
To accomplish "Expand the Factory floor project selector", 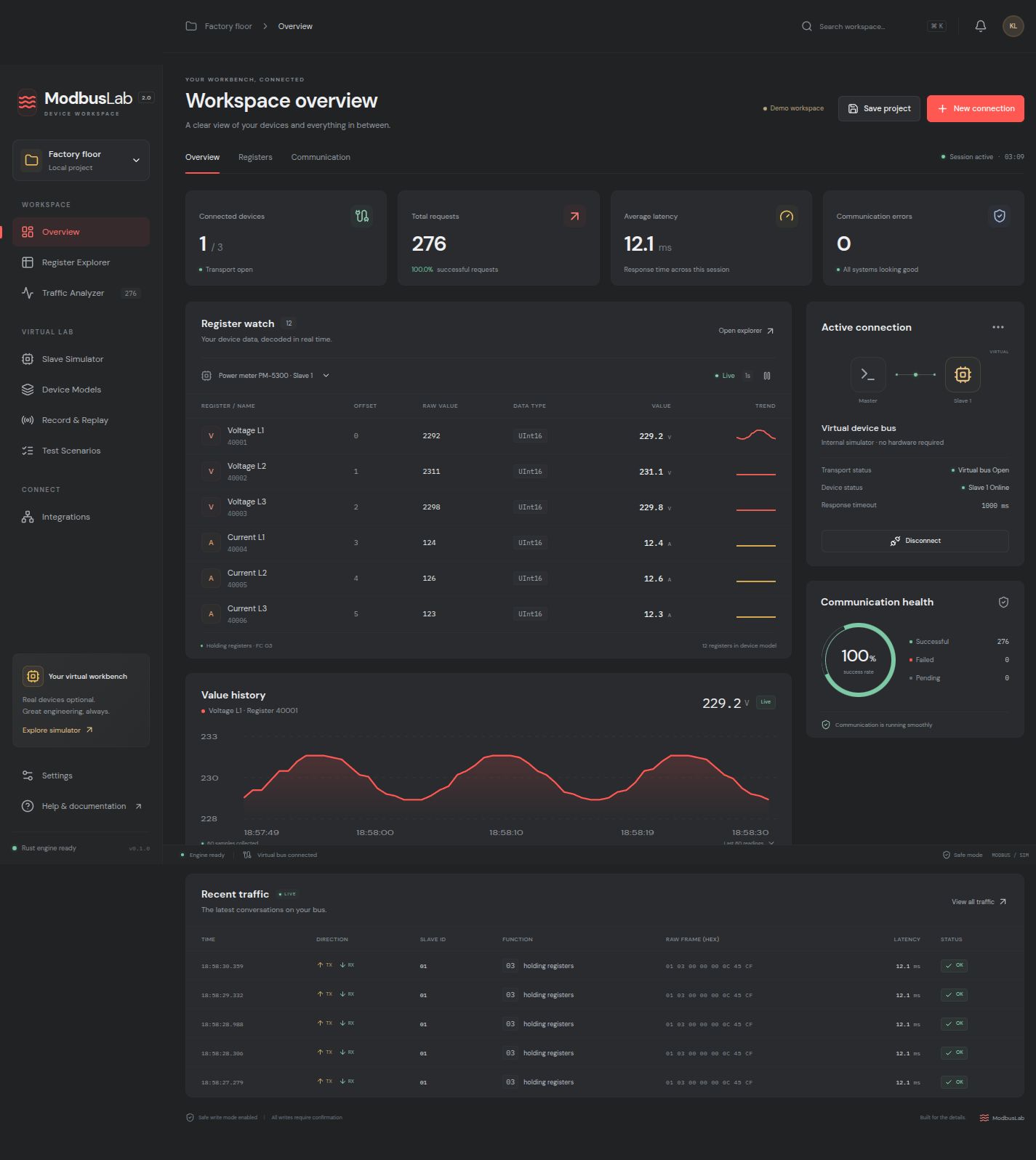I will click(x=81, y=160).
